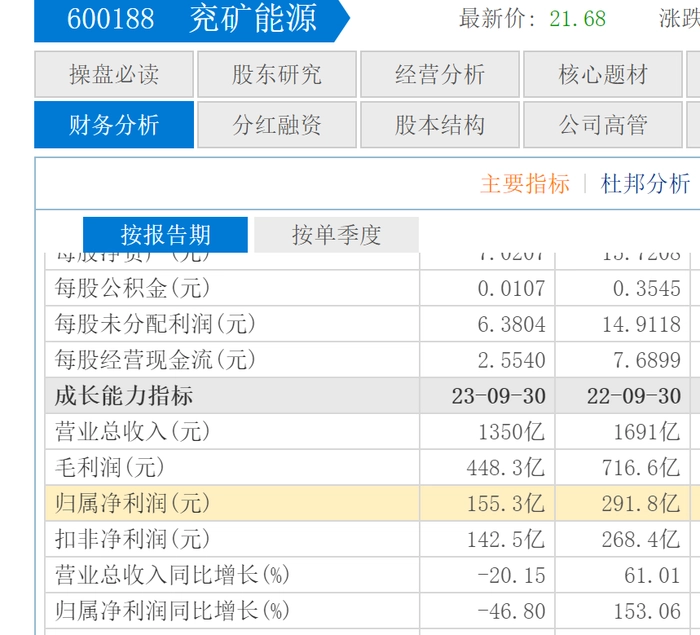
Task: Open the 经营分析 tab
Action: coord(440,74)
